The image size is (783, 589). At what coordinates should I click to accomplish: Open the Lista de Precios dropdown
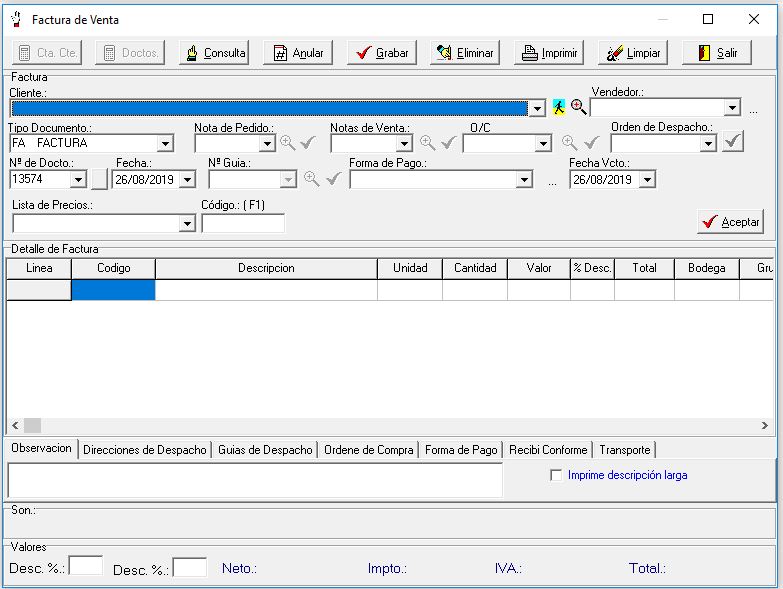(187, 224)
